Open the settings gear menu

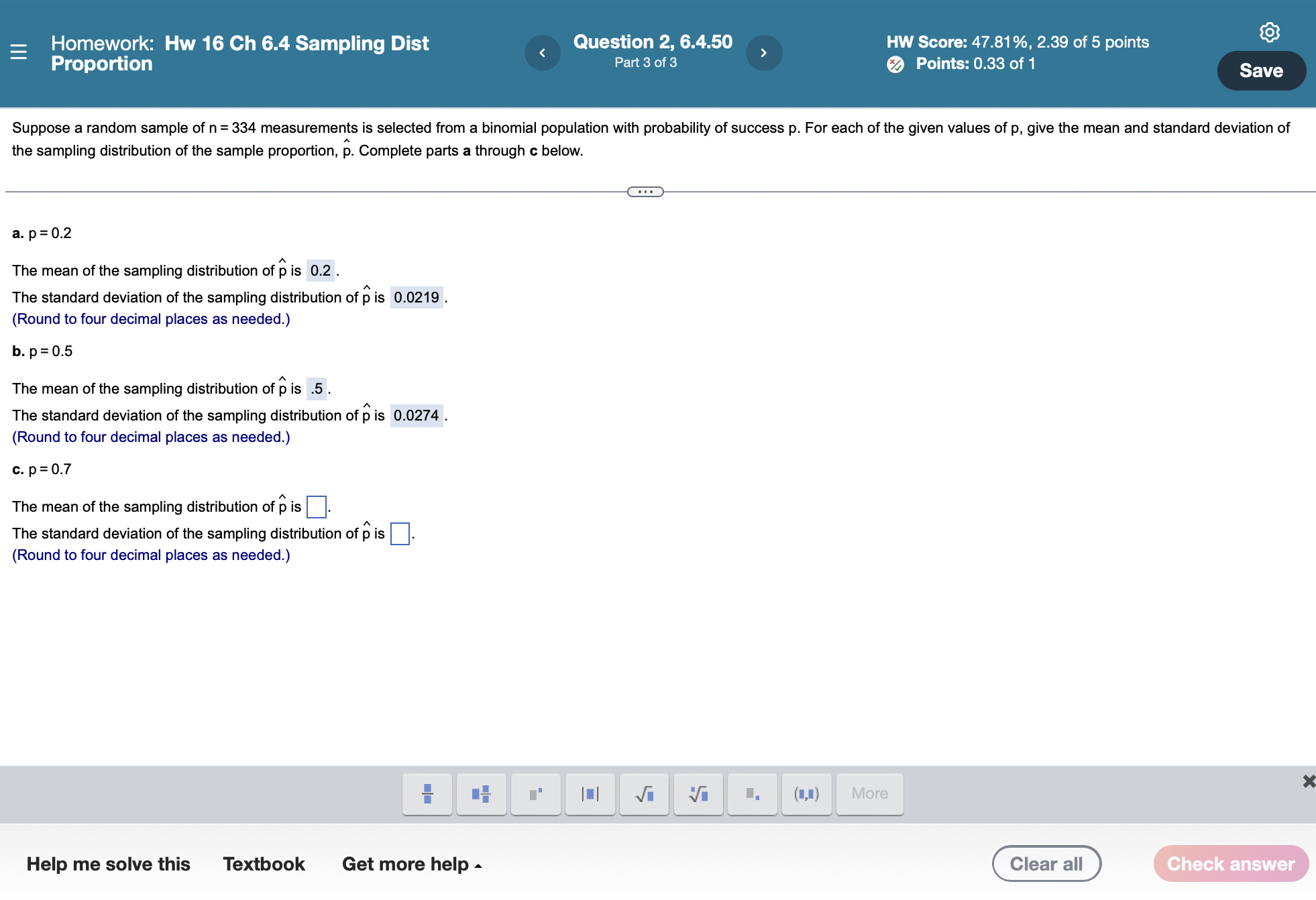click(x=1271, y=32)
